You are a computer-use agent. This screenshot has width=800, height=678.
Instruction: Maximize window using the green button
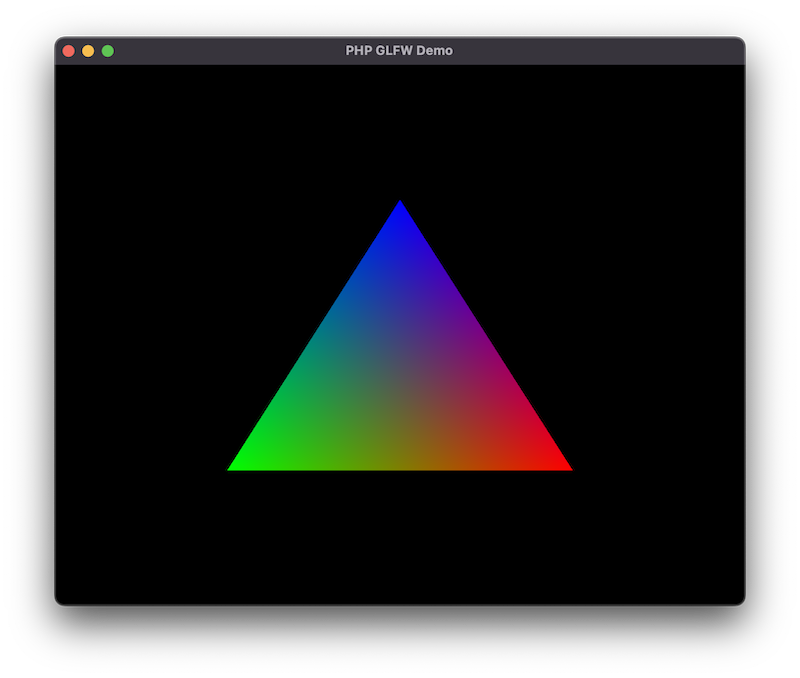[108, 51]
